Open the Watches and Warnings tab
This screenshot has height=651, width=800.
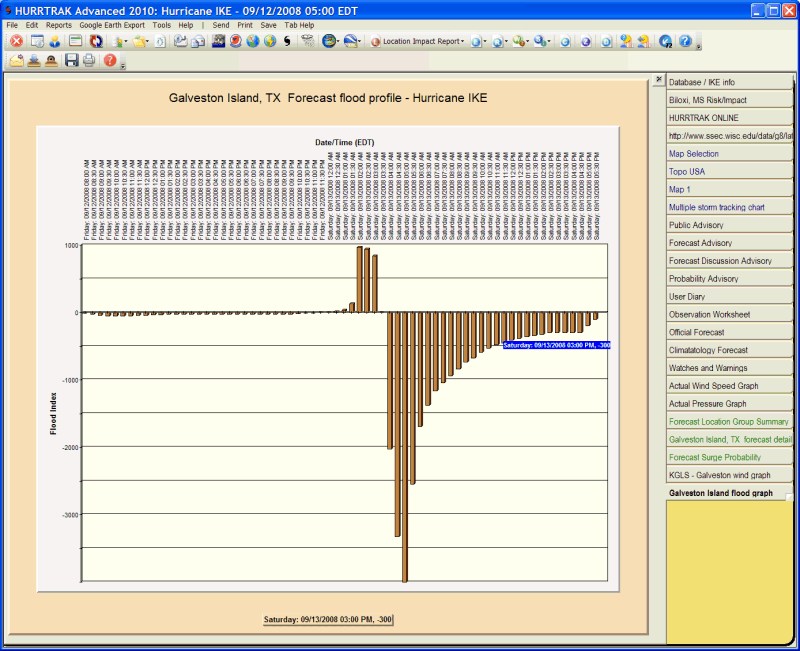coord(730,368)
